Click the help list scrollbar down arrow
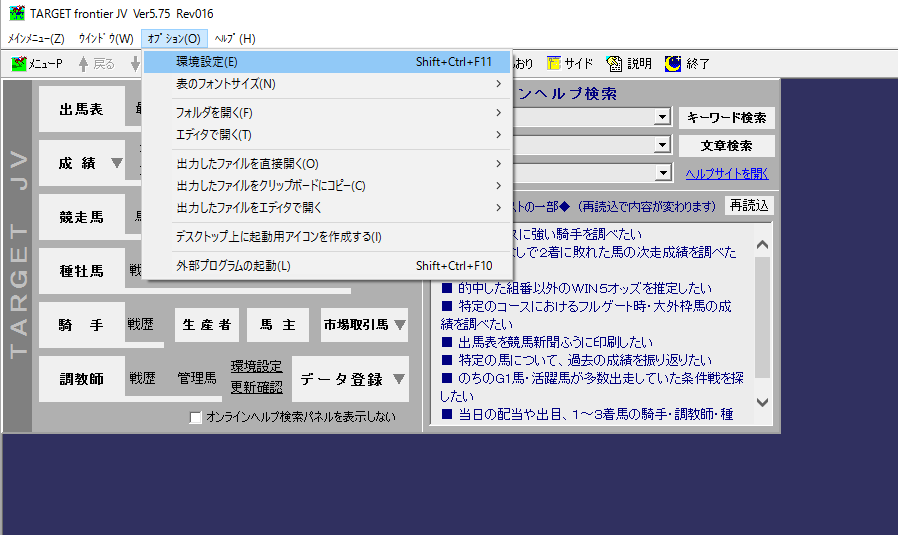This screenshot has width=898, height=535. 762,402
